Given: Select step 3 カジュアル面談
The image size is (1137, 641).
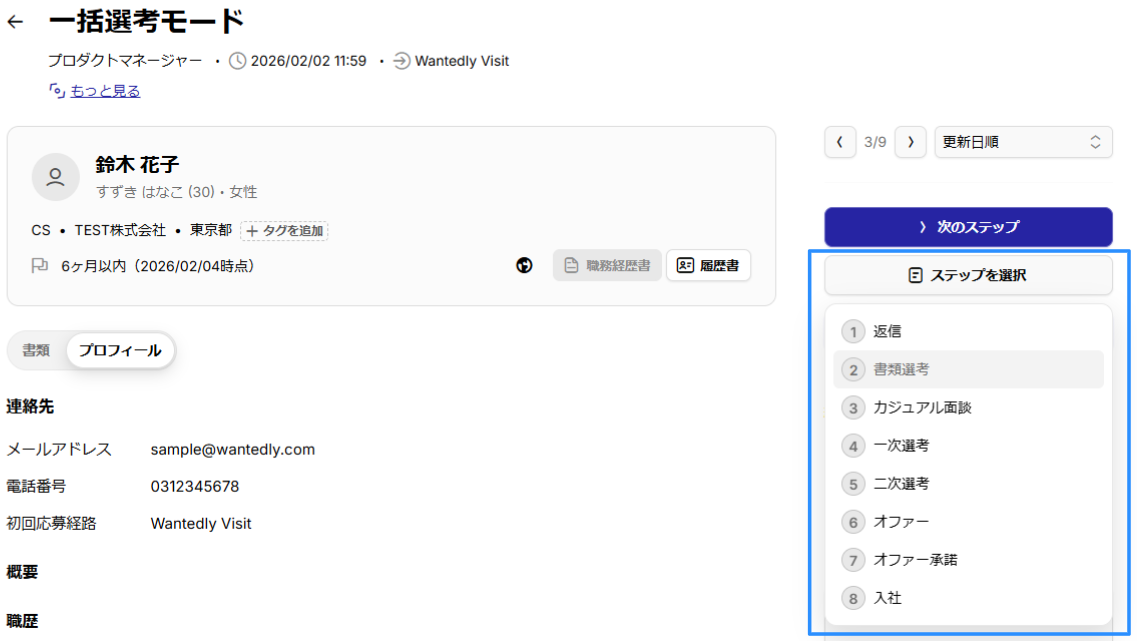Looking at the screenshot, I should pos(921,408).
